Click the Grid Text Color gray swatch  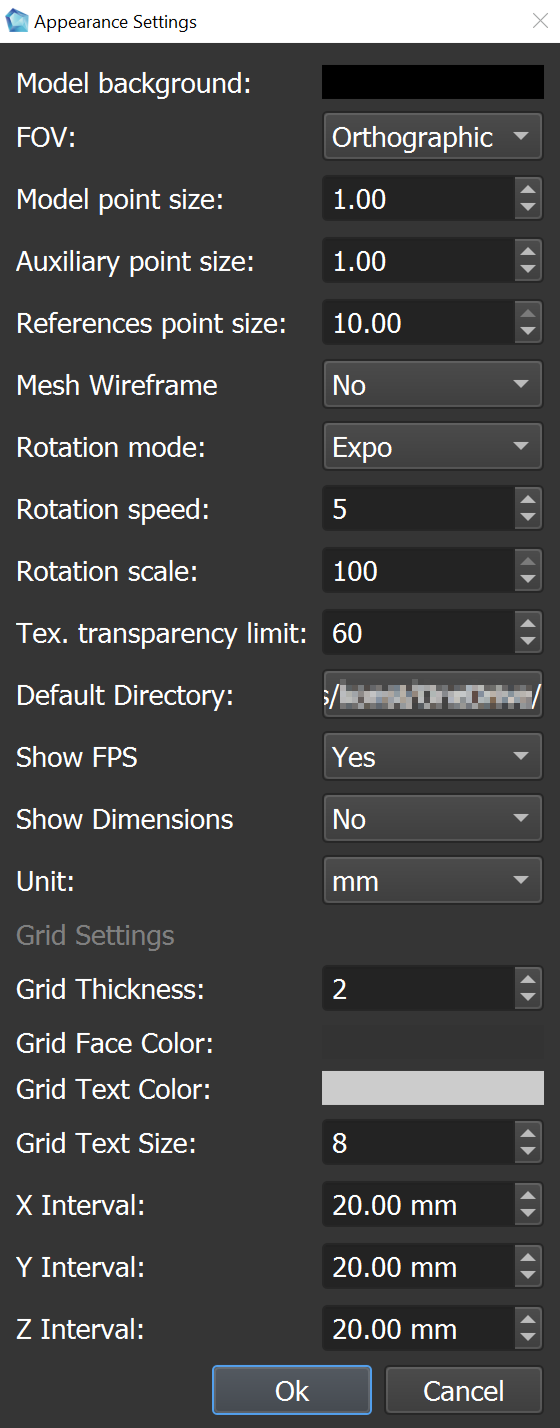coord(432,1088)
